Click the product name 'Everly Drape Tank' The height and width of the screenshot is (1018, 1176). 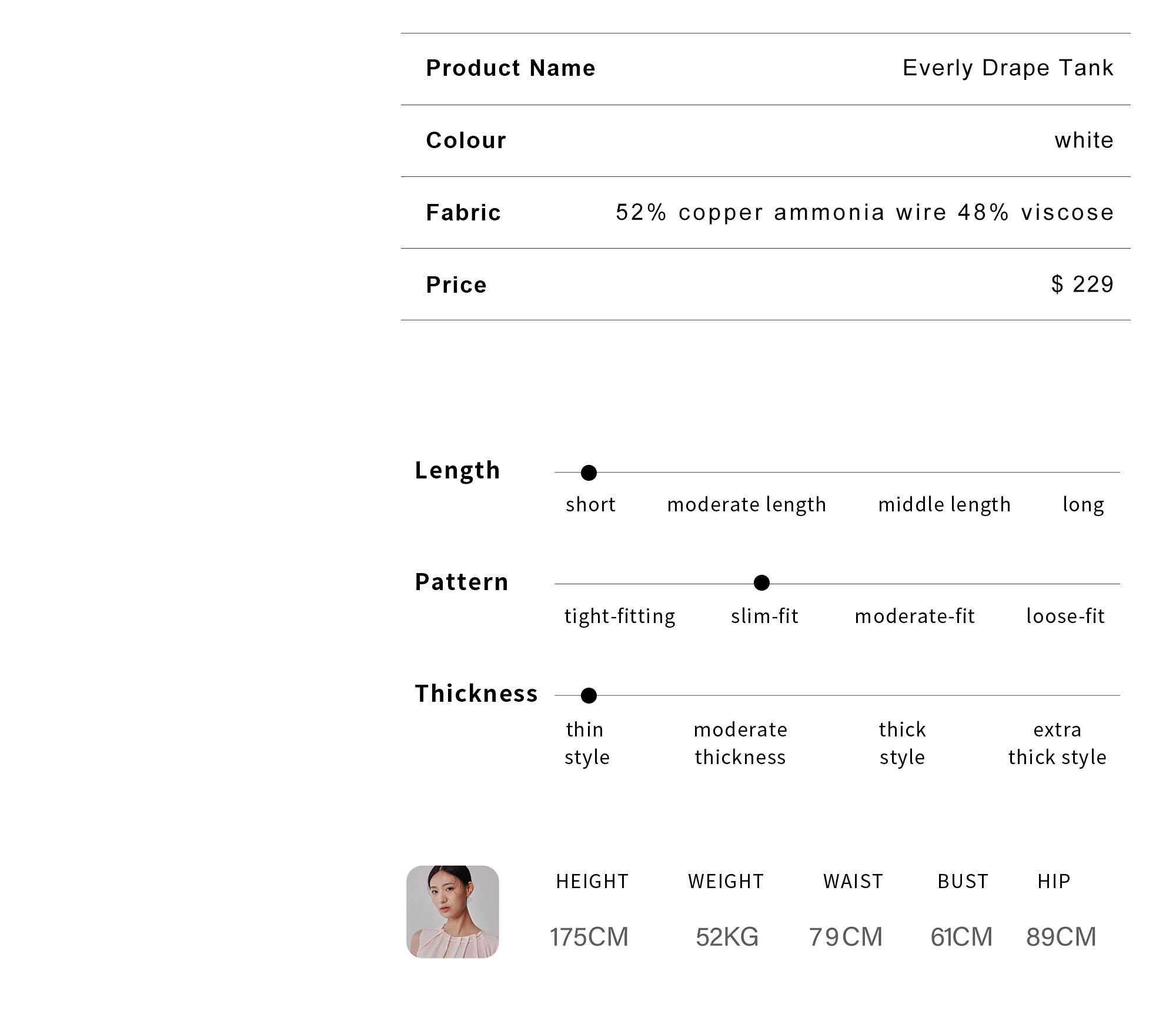(x=1008, y=68)
